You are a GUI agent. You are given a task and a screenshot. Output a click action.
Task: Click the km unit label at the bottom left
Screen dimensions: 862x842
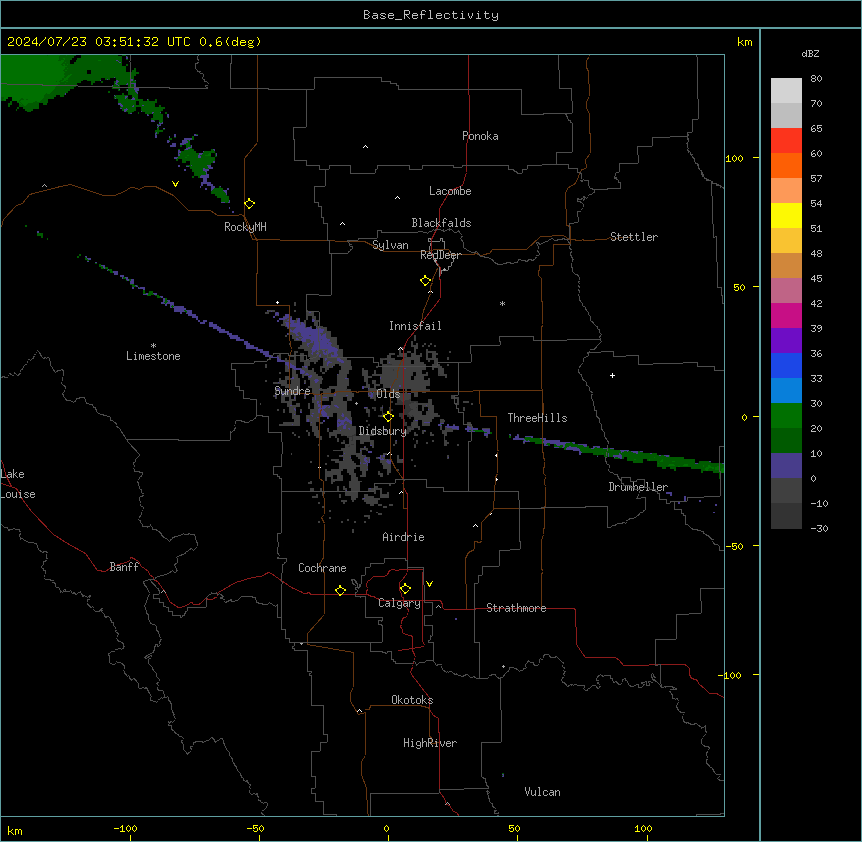tap(15, 831)
